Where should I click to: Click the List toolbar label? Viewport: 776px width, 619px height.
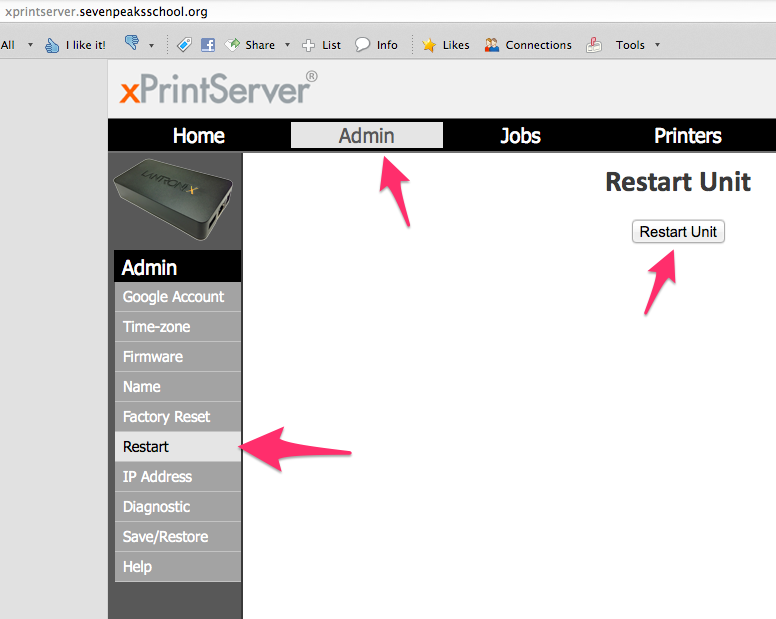[x=331, y=45]
